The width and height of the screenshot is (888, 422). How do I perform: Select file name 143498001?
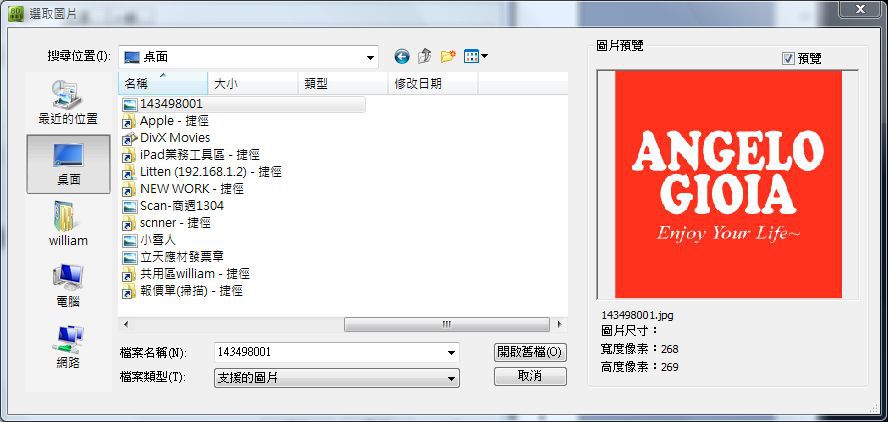[171, 104]
